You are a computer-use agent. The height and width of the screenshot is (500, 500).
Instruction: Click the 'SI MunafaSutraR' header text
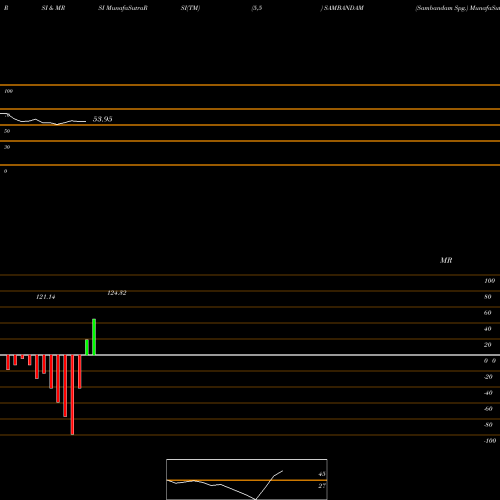[x=123, y=8]
